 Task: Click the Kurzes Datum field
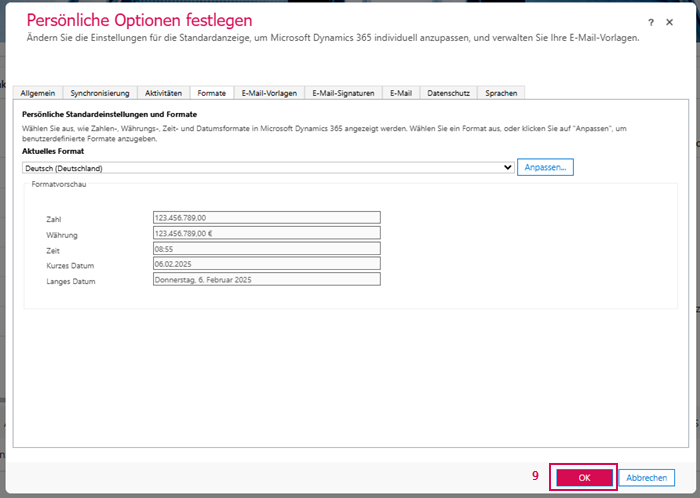tap(266, 264)
